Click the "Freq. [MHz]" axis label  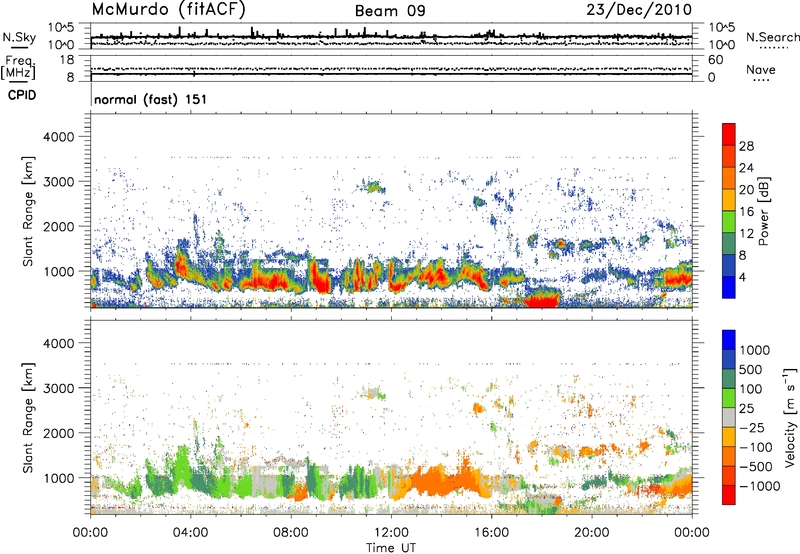[18, 68]
